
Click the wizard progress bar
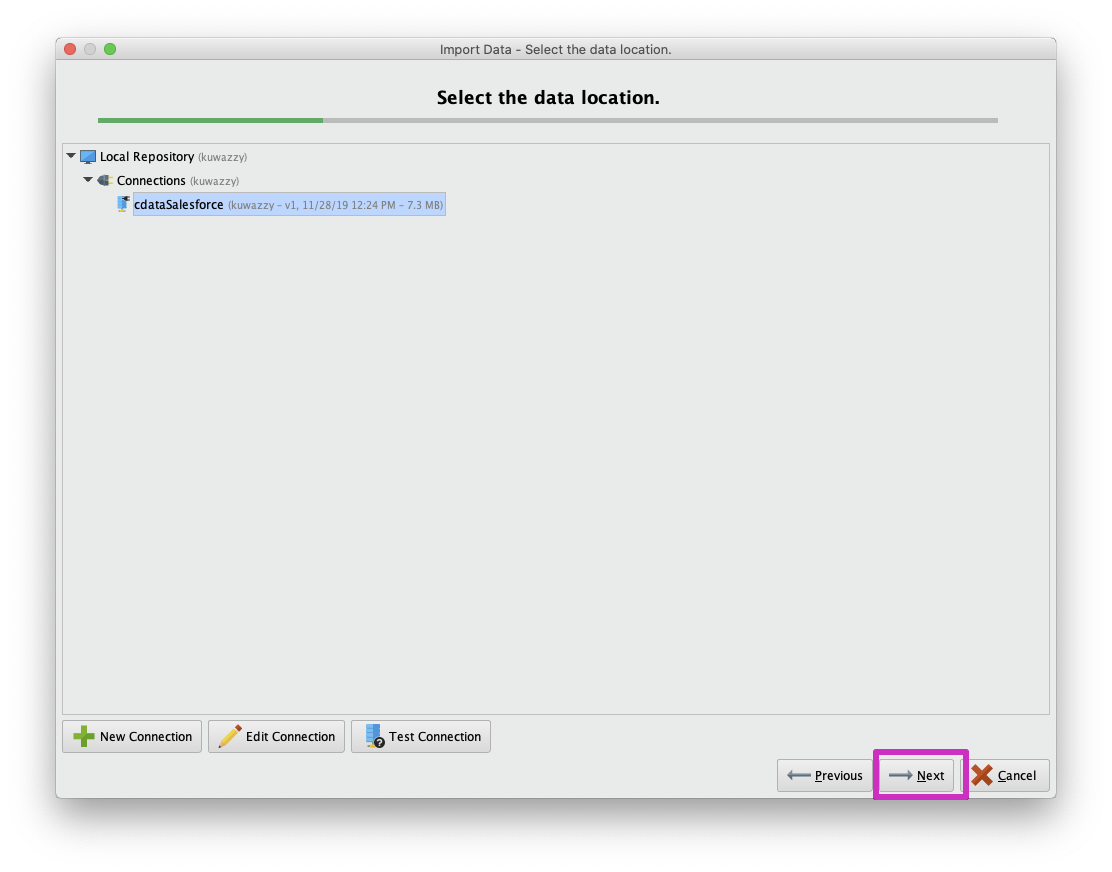(x=547, y=121)
